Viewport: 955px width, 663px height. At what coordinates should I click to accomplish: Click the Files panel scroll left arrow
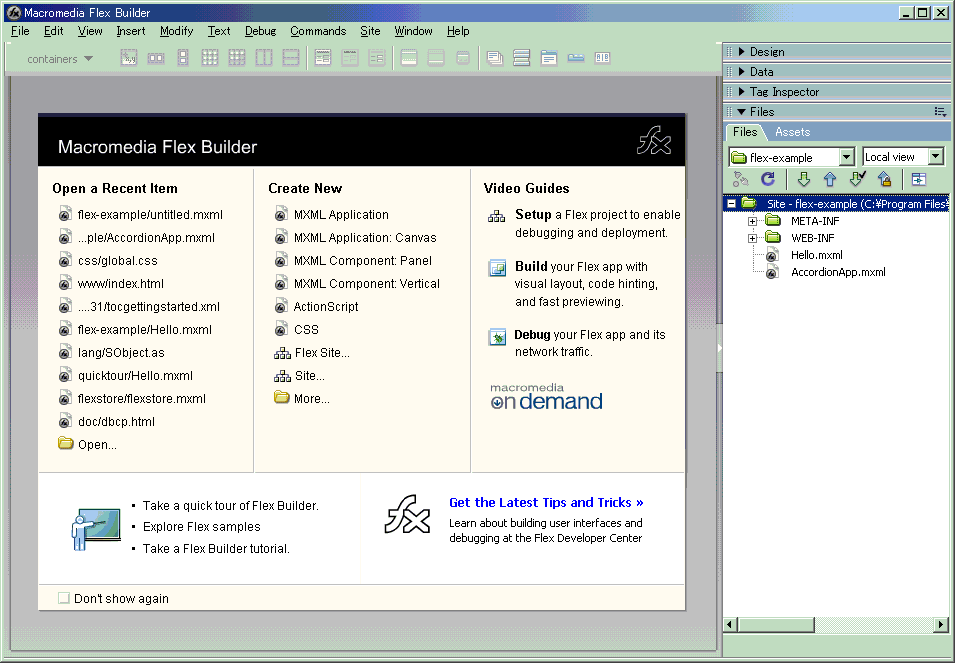pos(731,625)
